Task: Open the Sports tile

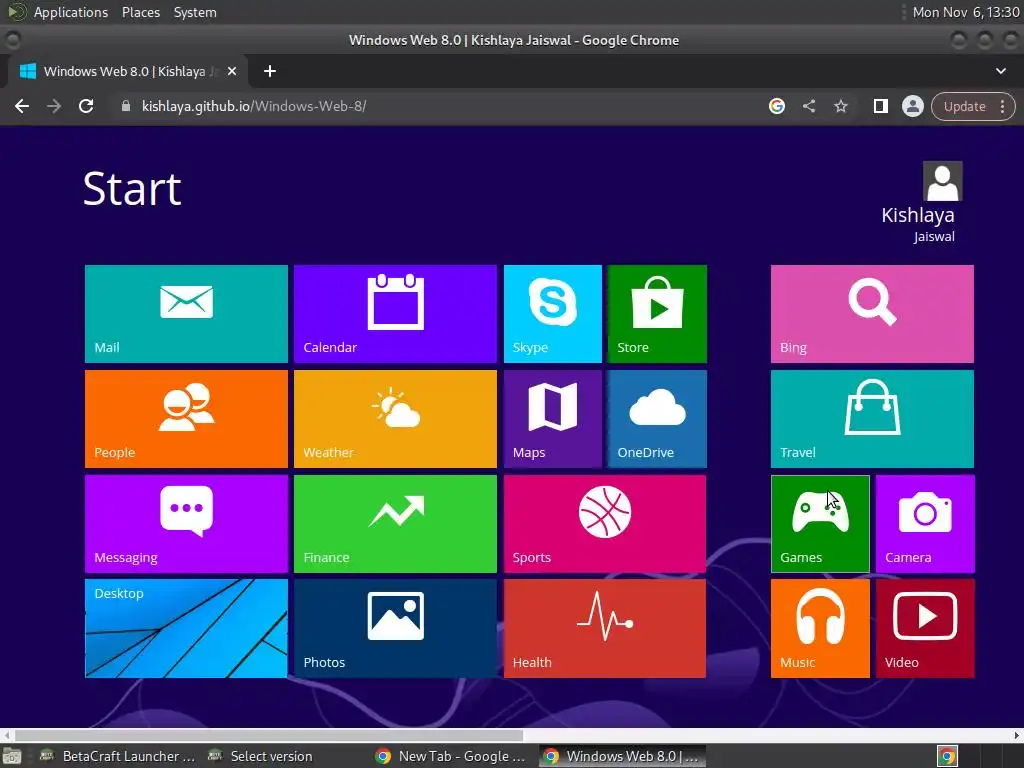Action: (605, 524)
